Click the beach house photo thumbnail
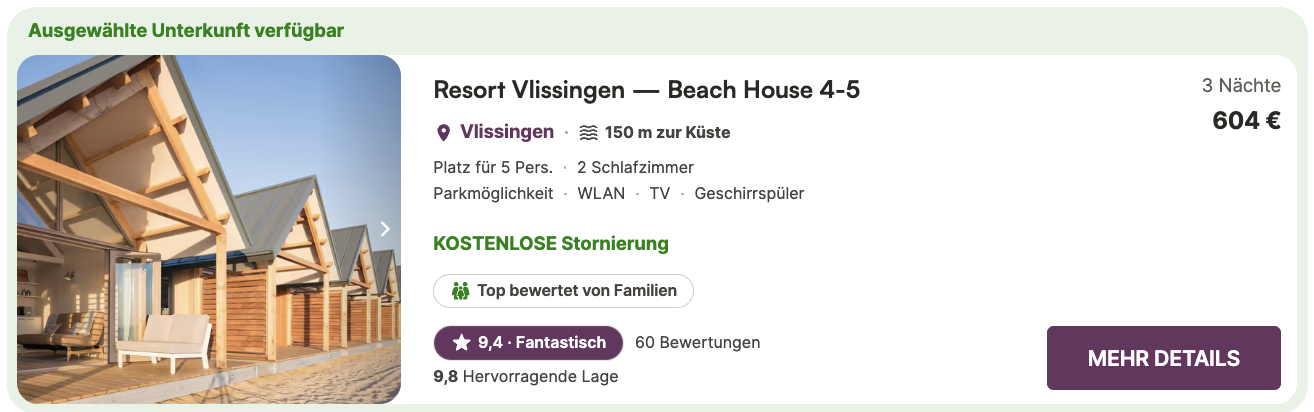Screen dimensions: 1314x412 [x=209, y=229]
